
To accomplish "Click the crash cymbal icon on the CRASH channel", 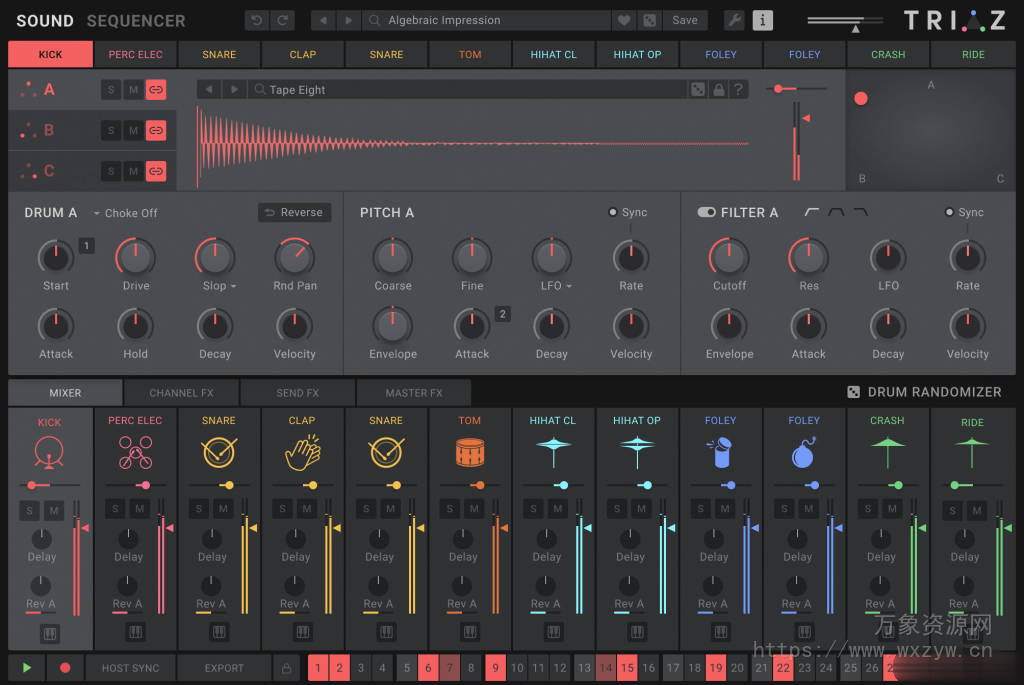I will (886, 453).
